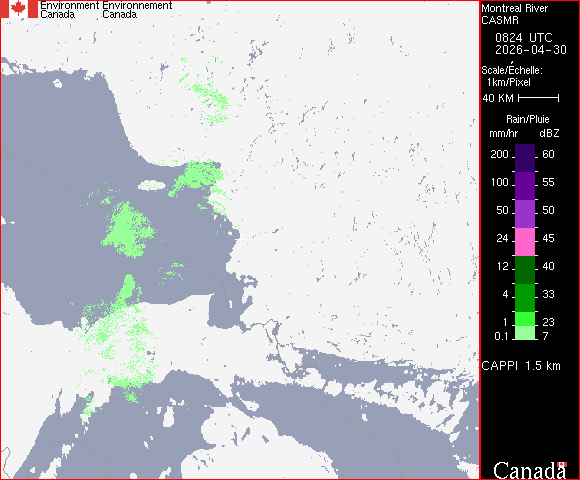The width and height of the screenshot is (580, 480).
Task: Select the 50 dBZ violet swatch
Action: click(x=525, y=214)
